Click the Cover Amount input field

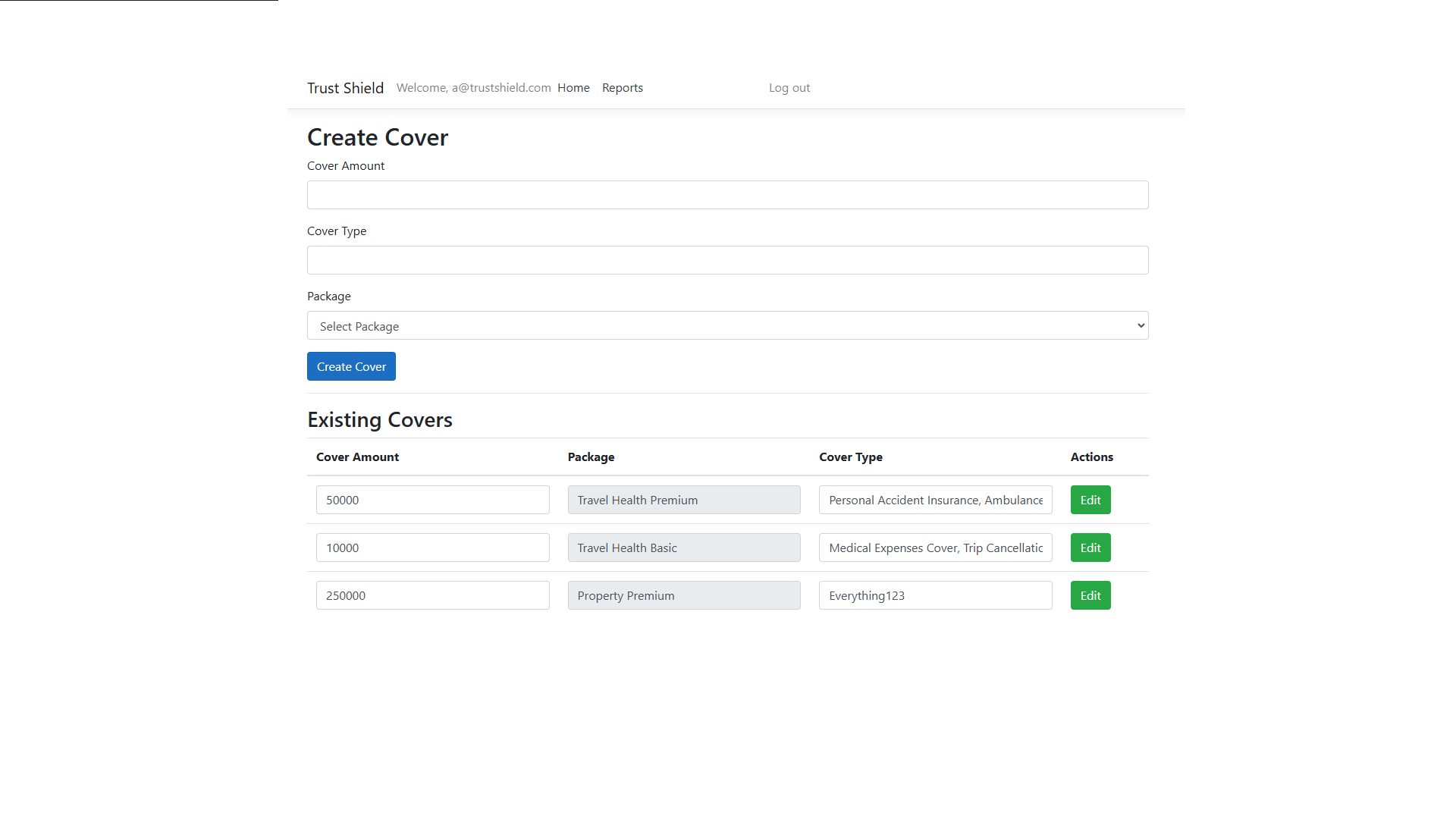(727, 195)
